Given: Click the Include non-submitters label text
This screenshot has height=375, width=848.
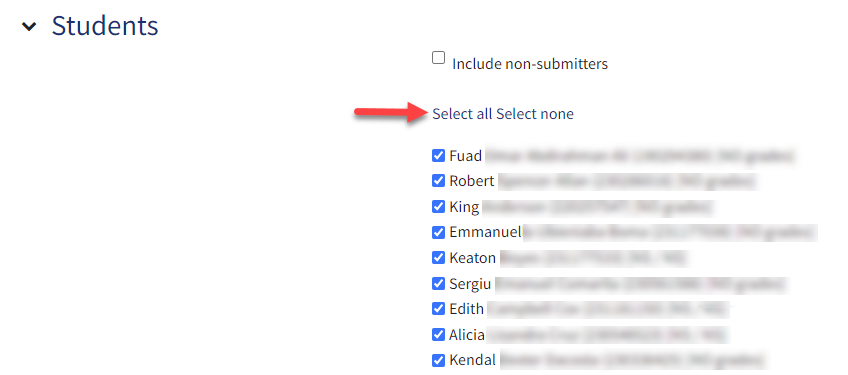Looking at the screenshot, I should click(530, 64).
